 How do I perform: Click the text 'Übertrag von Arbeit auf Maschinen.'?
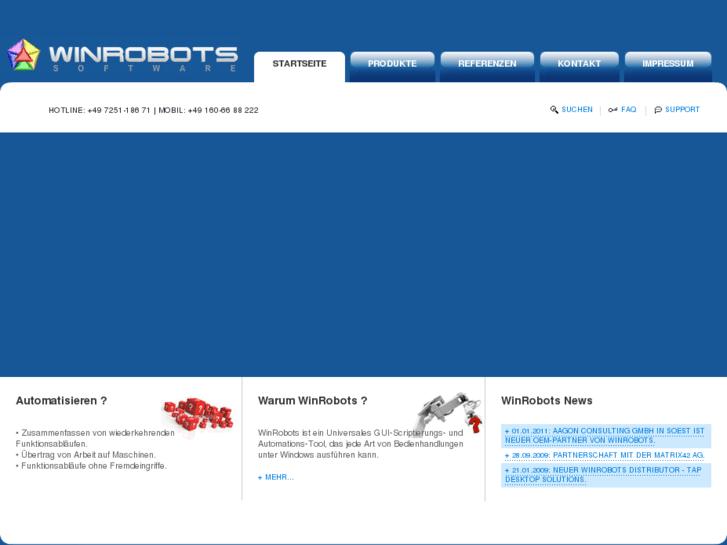click(86, 455)
